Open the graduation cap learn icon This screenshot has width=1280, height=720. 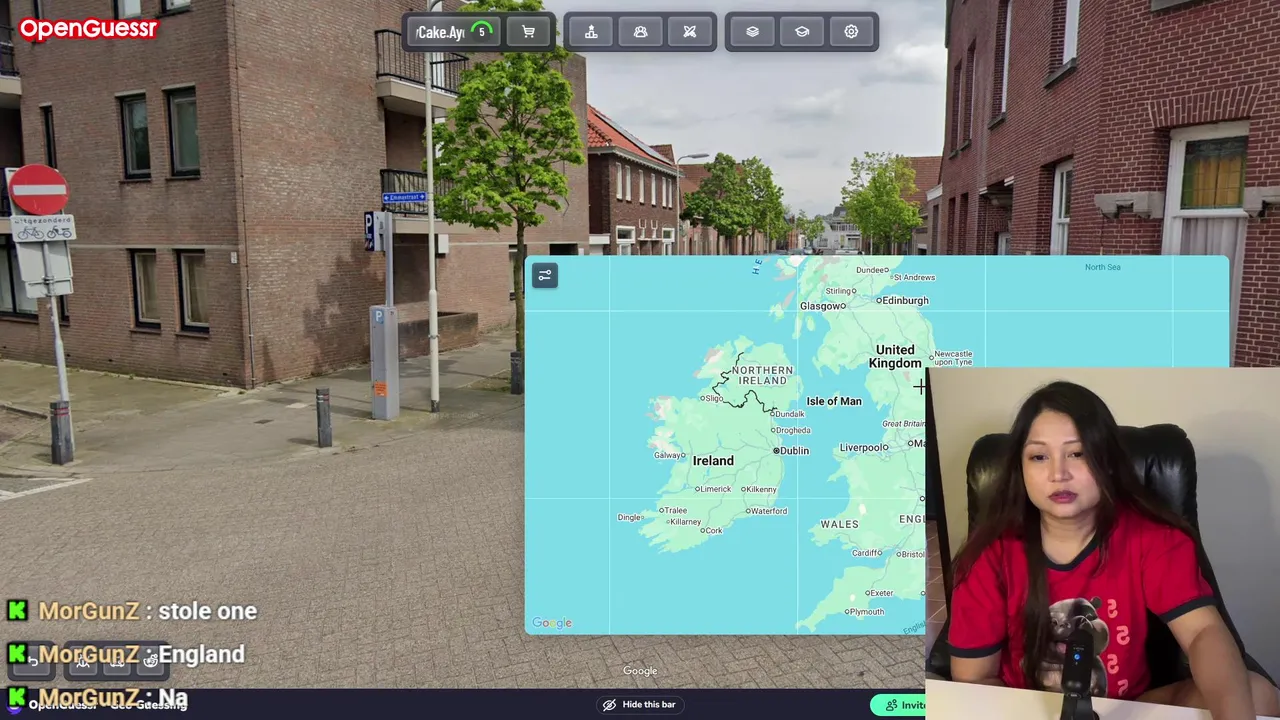801,32
